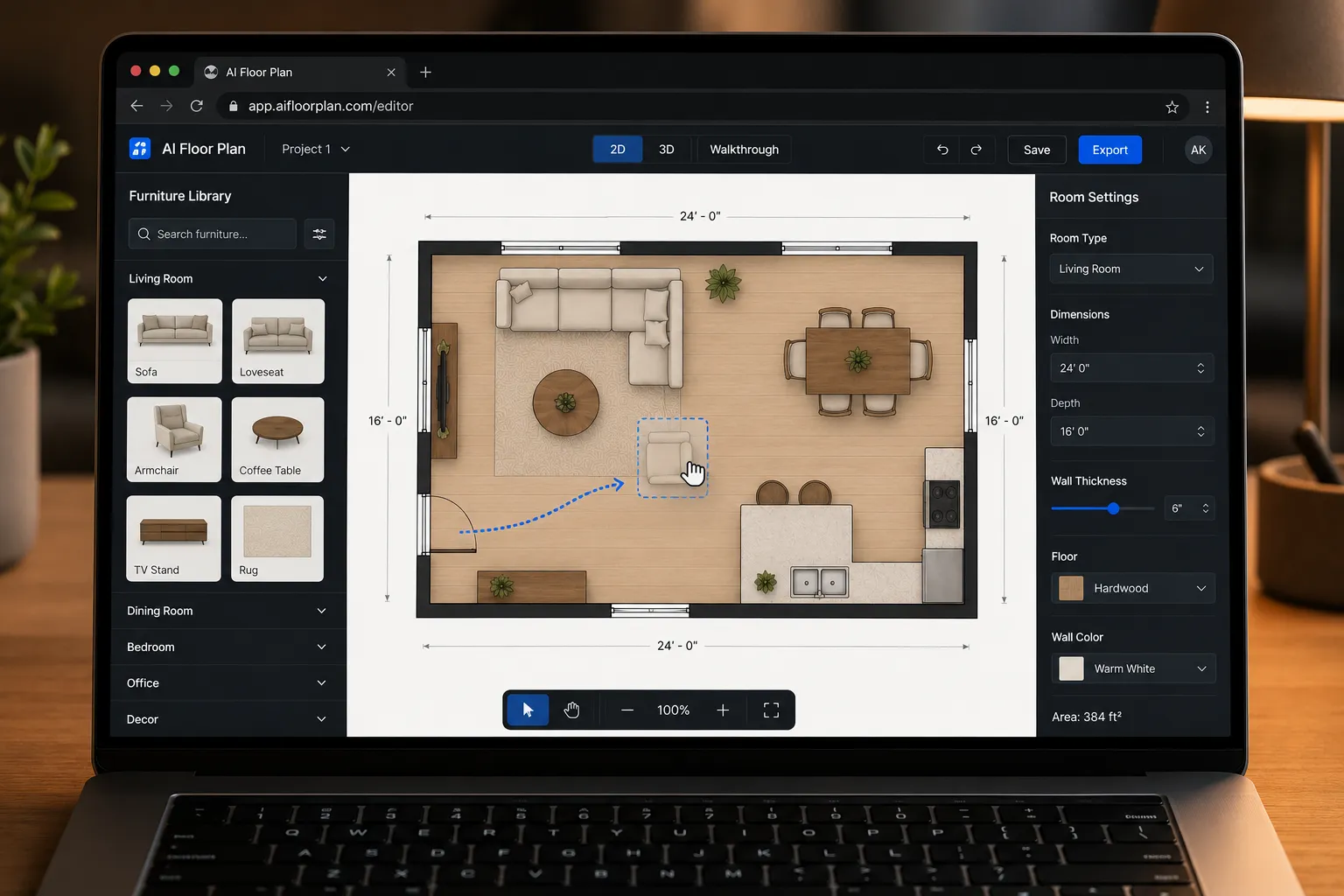Click the Warm White wall color swatch
Screen dimensions: 1344x896
pyautogui.click(x=1071, y=668)
